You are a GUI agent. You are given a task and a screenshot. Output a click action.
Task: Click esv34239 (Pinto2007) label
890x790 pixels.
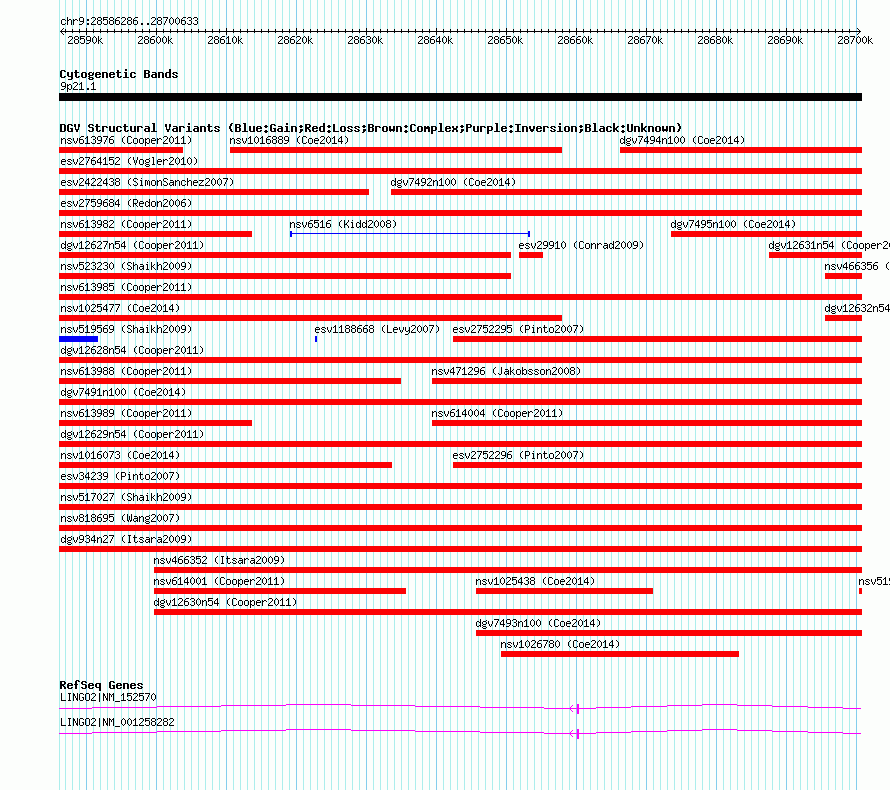pos(120,476)
